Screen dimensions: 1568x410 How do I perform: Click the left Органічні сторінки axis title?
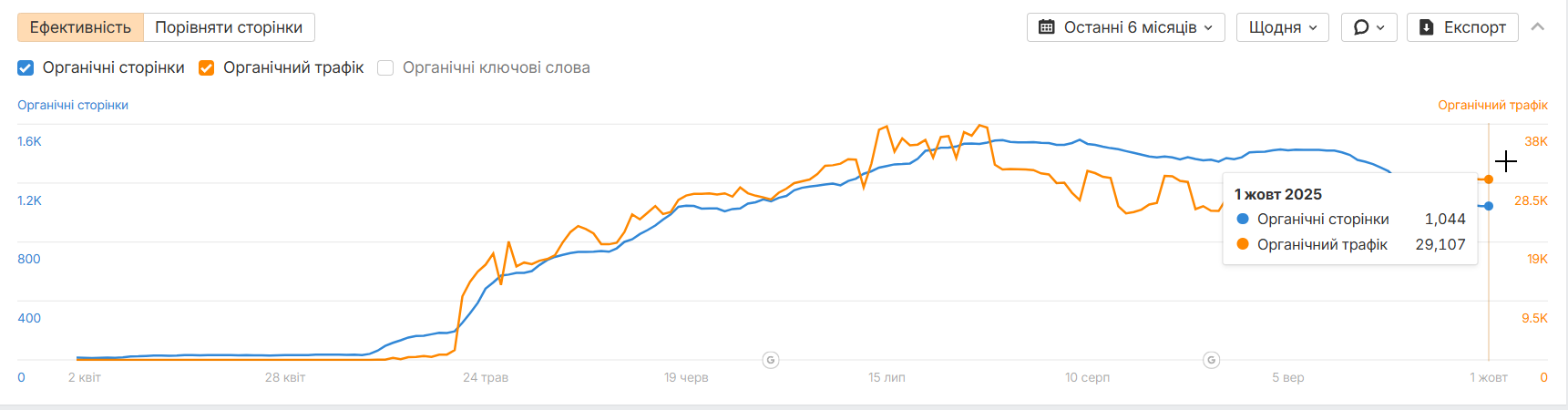[73, 105]
